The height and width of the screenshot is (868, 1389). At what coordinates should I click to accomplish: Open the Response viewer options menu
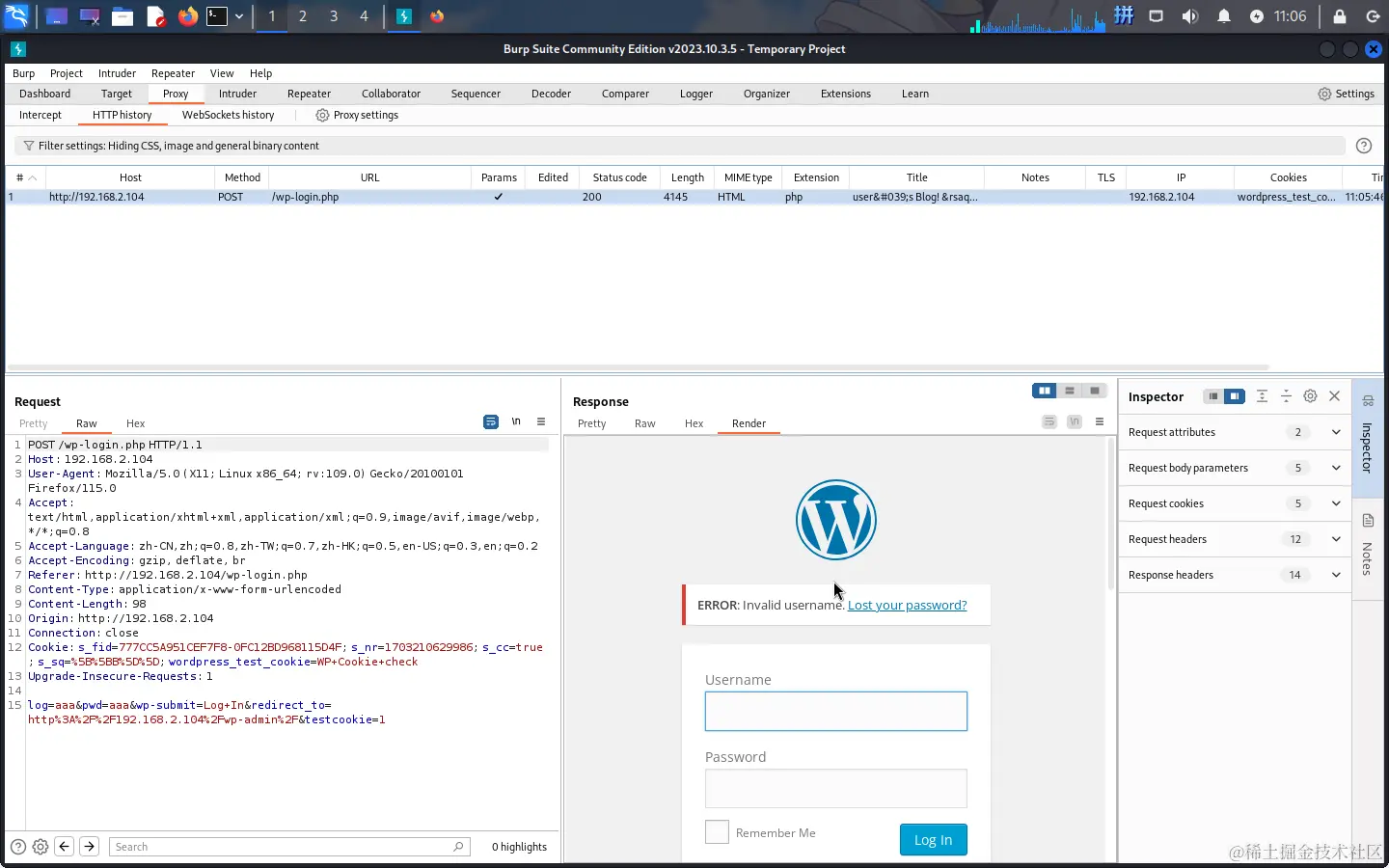click(1100, 421)
